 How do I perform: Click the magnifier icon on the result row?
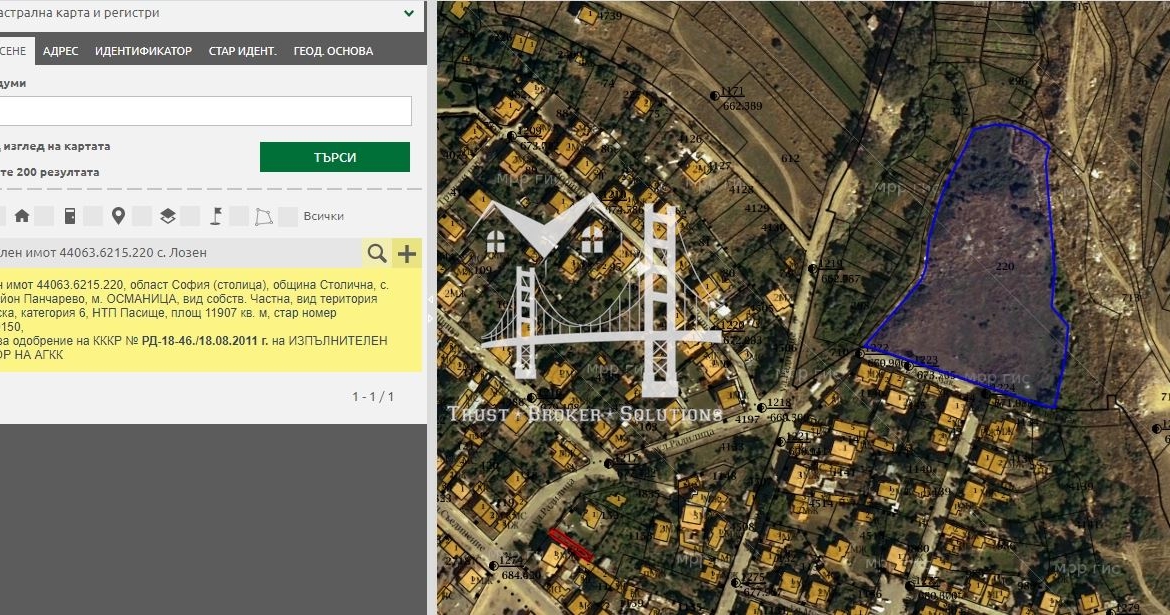click(377, 254)
